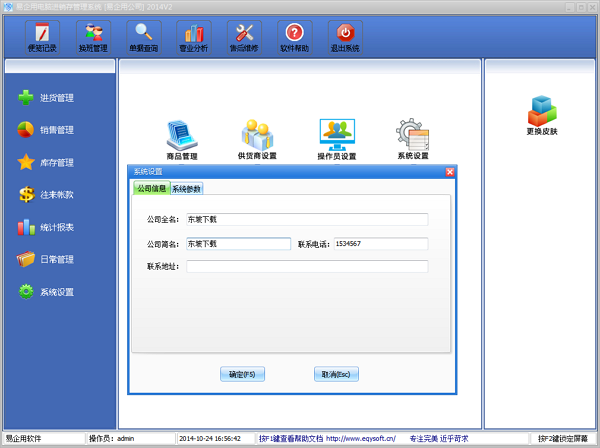Screen dimensions: 600x448
Task: Maximize the main application window
Action: point(581,7)
